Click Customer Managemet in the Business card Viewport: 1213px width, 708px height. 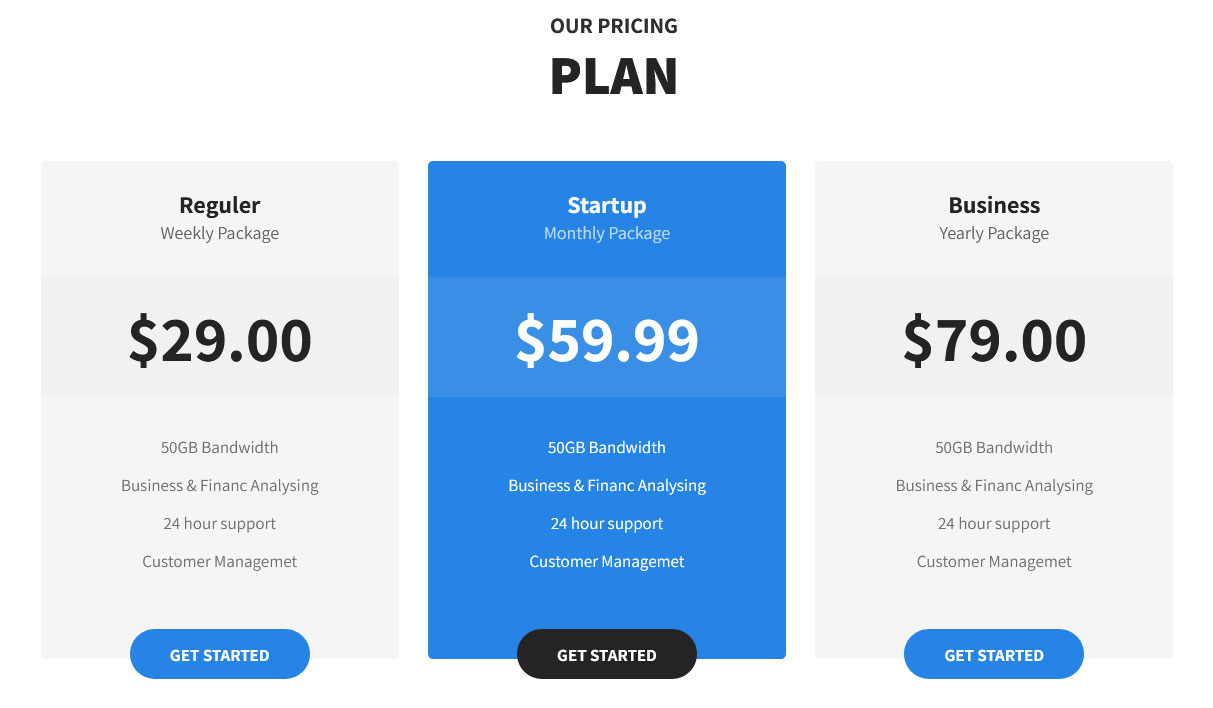coord(994,561)
